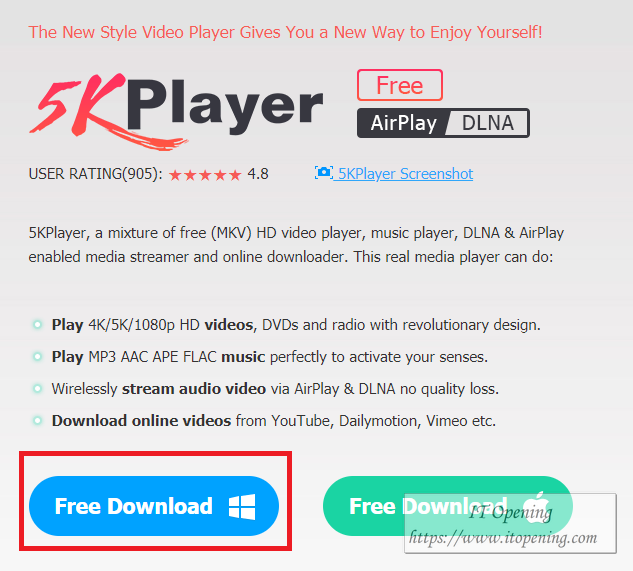Click the first red rating star
Screen dimensions: 633x571
[x=175, y=175]
